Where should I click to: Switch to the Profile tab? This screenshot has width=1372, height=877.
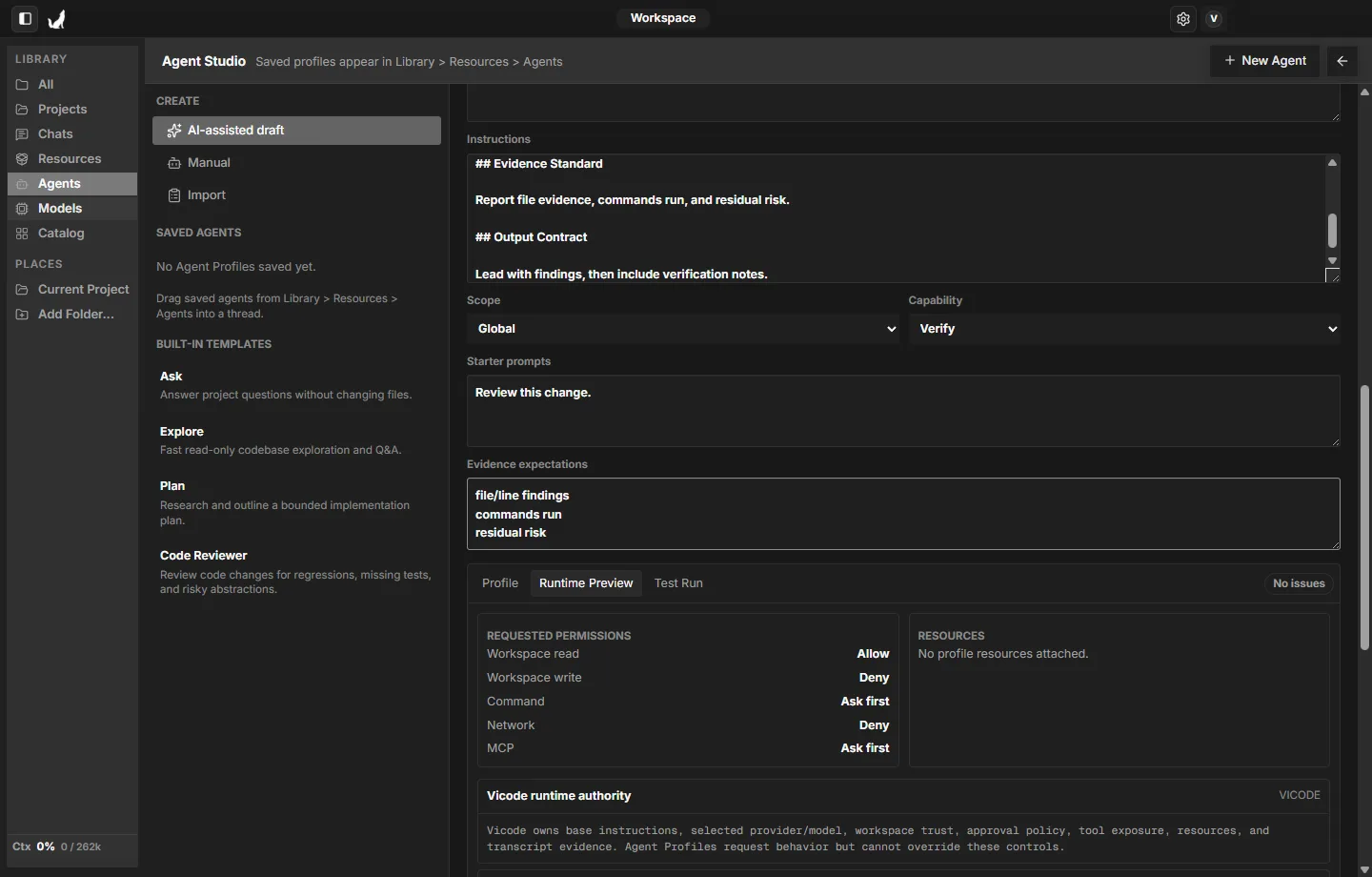tap(500, 583)
